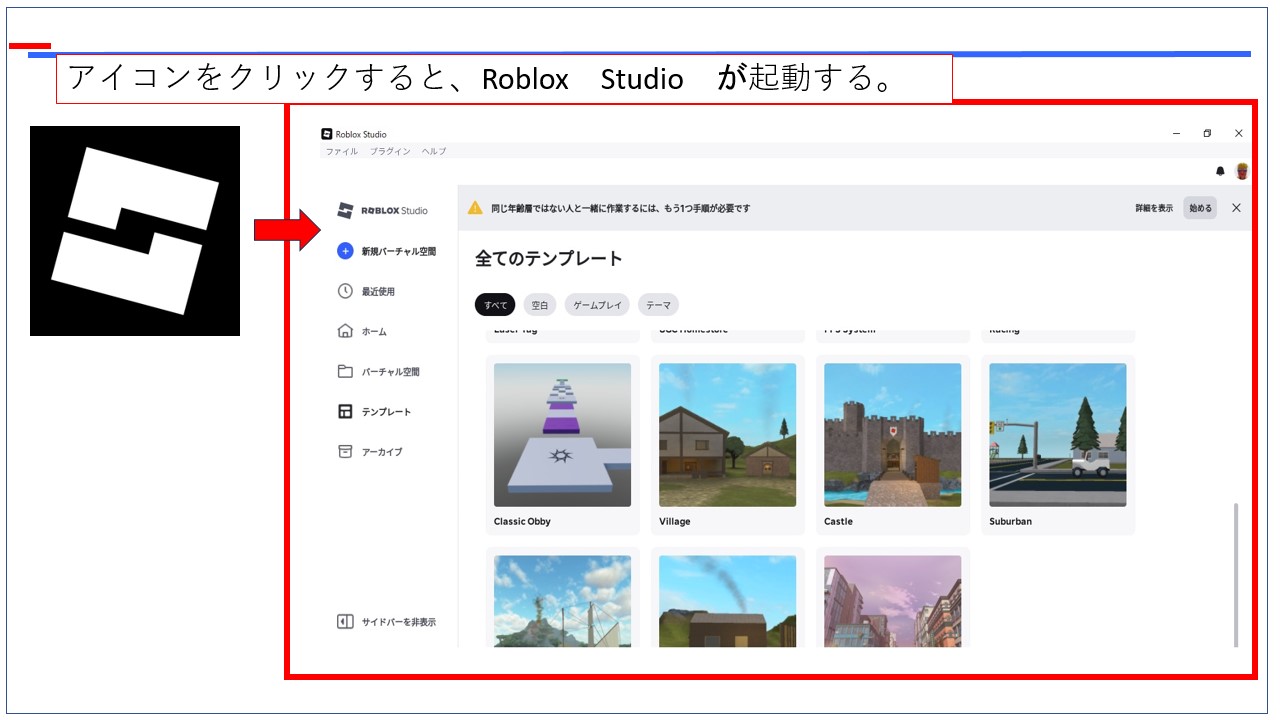Choose the Classic Obby template

[562, 445]
